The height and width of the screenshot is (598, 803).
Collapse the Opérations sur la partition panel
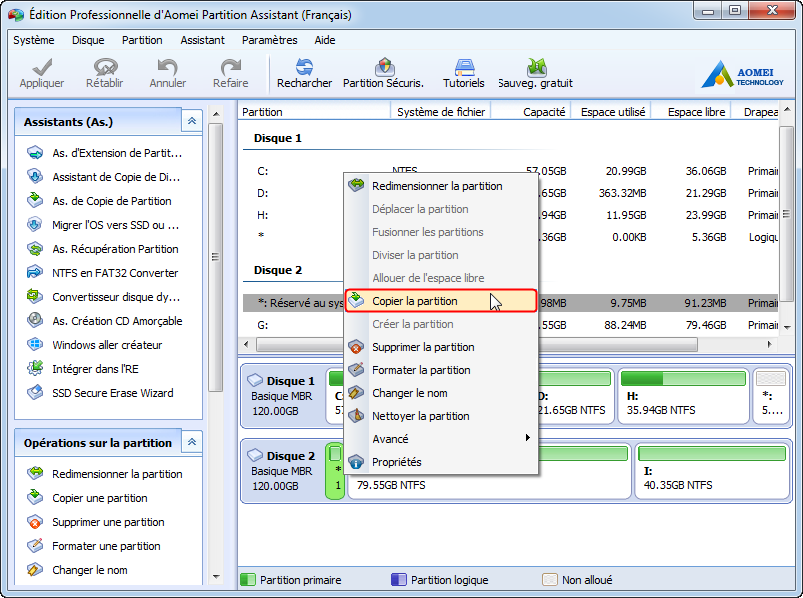click(192, 442)
